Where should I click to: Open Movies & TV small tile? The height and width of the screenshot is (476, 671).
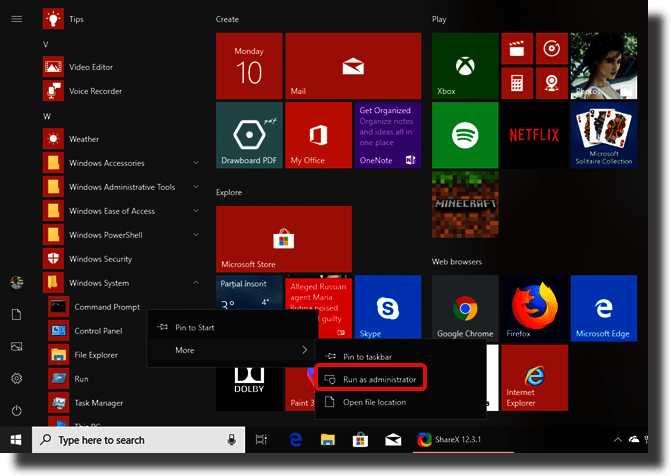(x=517, y=48)
